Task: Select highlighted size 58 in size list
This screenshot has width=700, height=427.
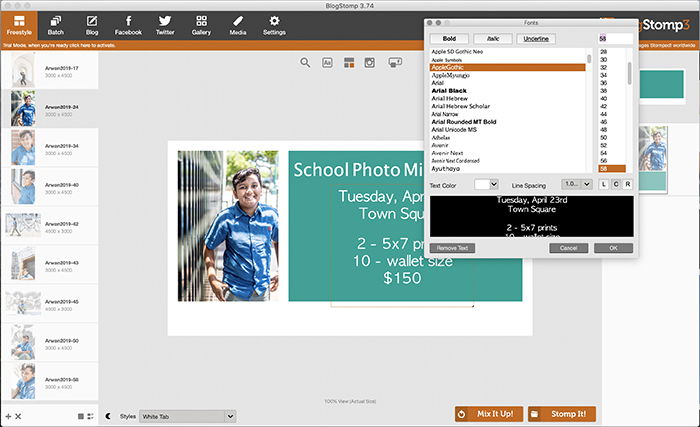Action: pyautogui.click(x=612, y=169)
